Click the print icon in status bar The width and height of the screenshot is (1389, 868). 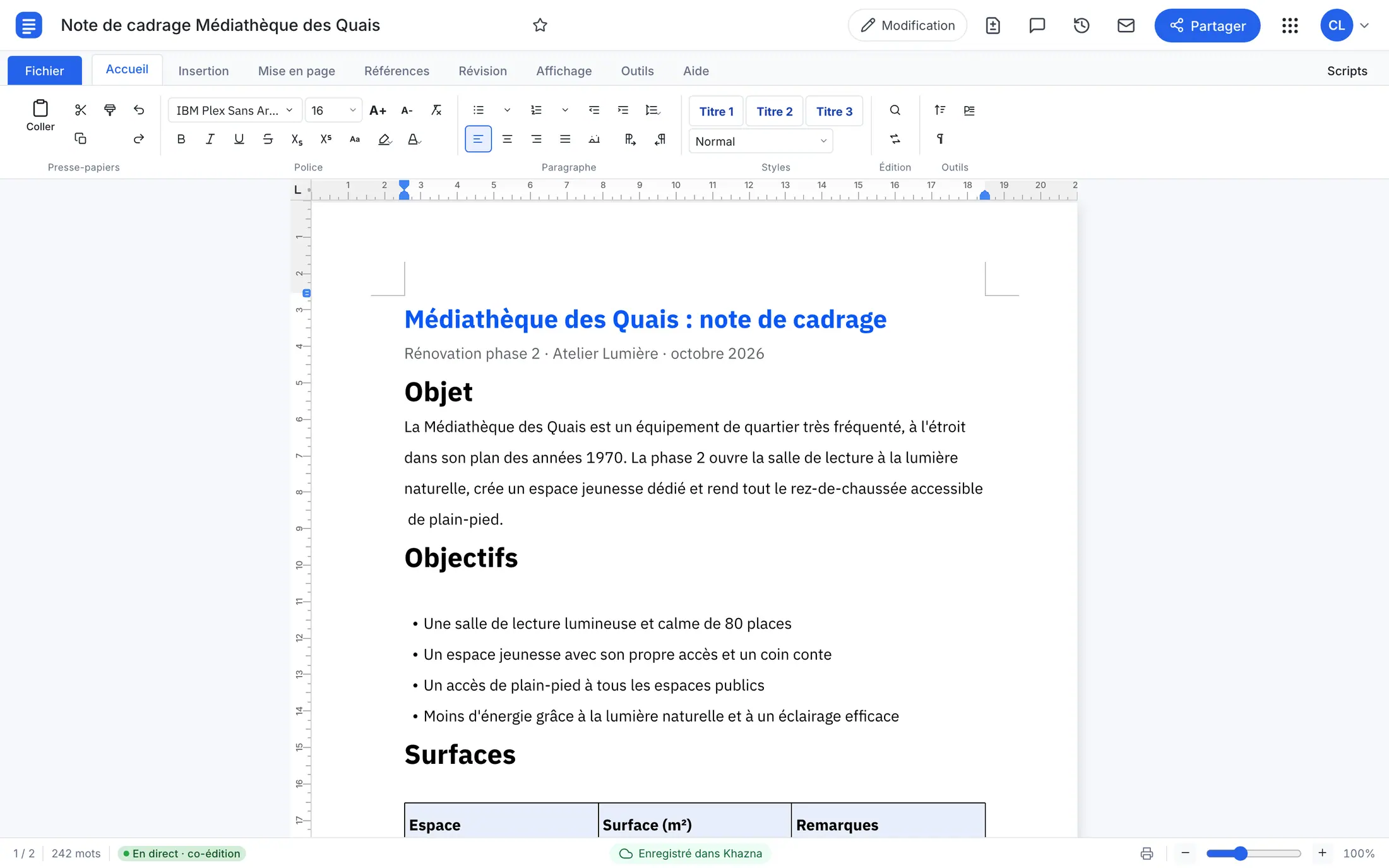[1147, 853]
